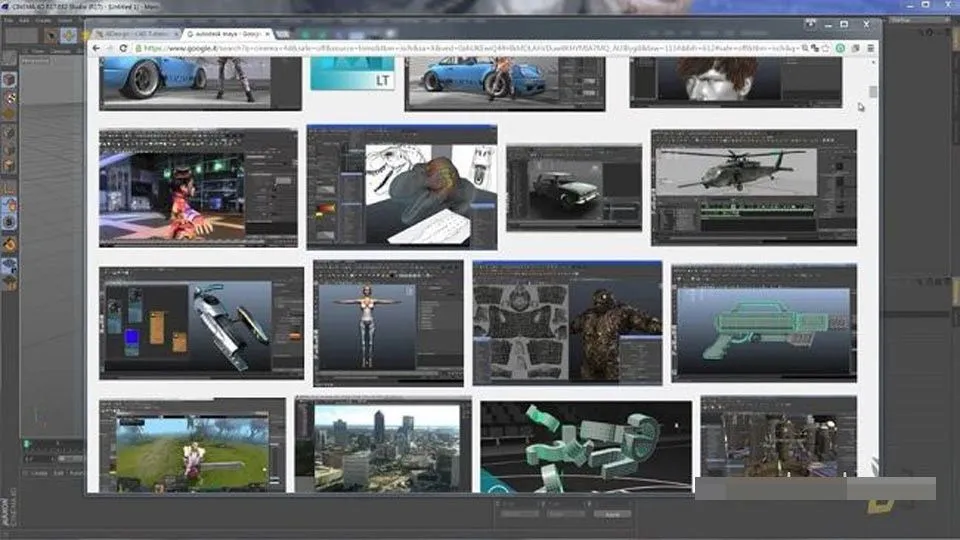
Task: Reload the Google Images page
Action: pos(125,47)
